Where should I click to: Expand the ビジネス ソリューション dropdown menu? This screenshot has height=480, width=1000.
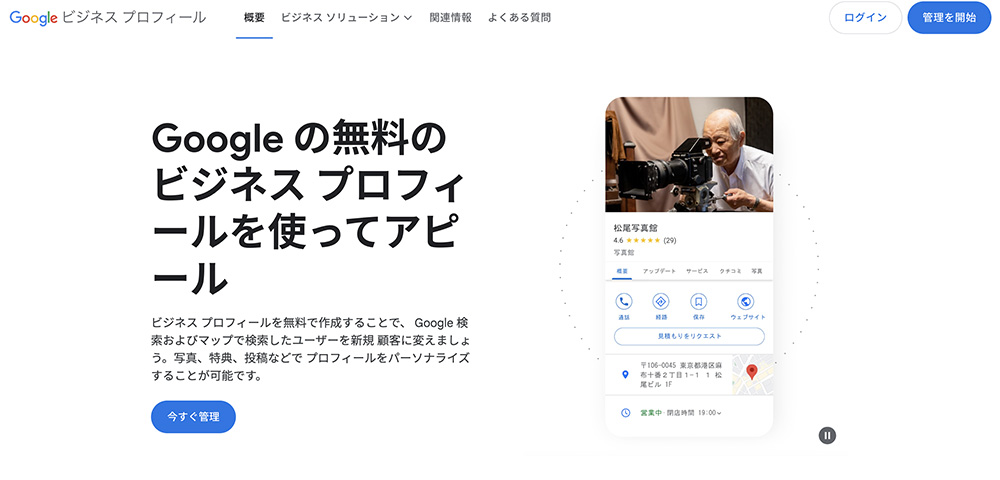tap(346, 18)
